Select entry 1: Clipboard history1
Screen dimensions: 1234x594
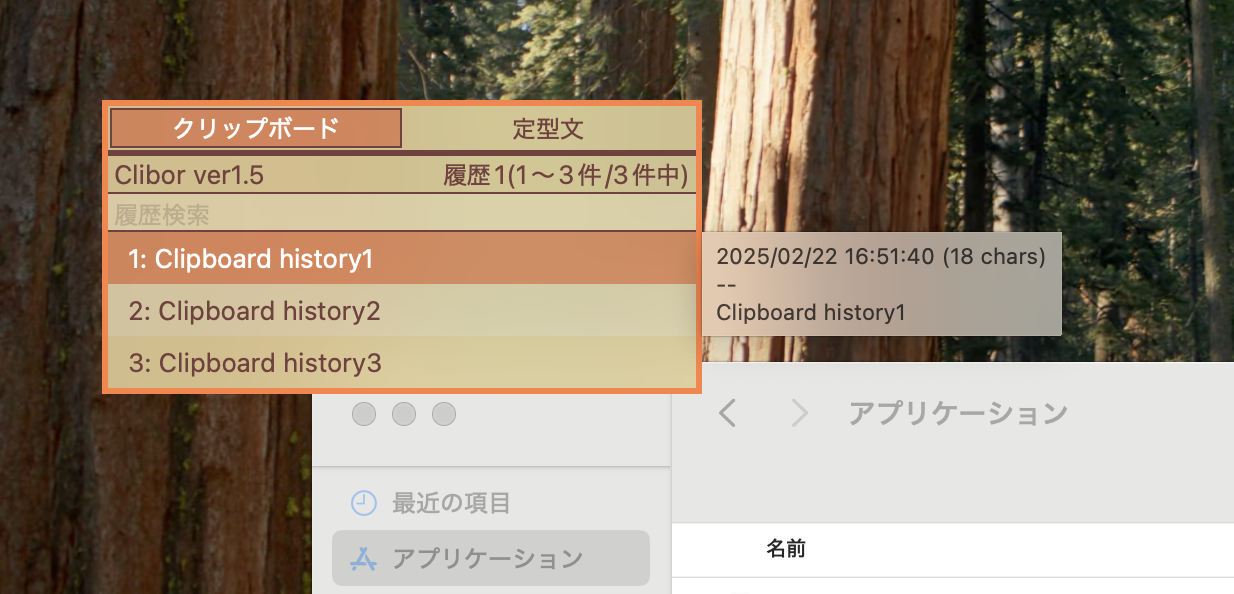coord(402,259)
